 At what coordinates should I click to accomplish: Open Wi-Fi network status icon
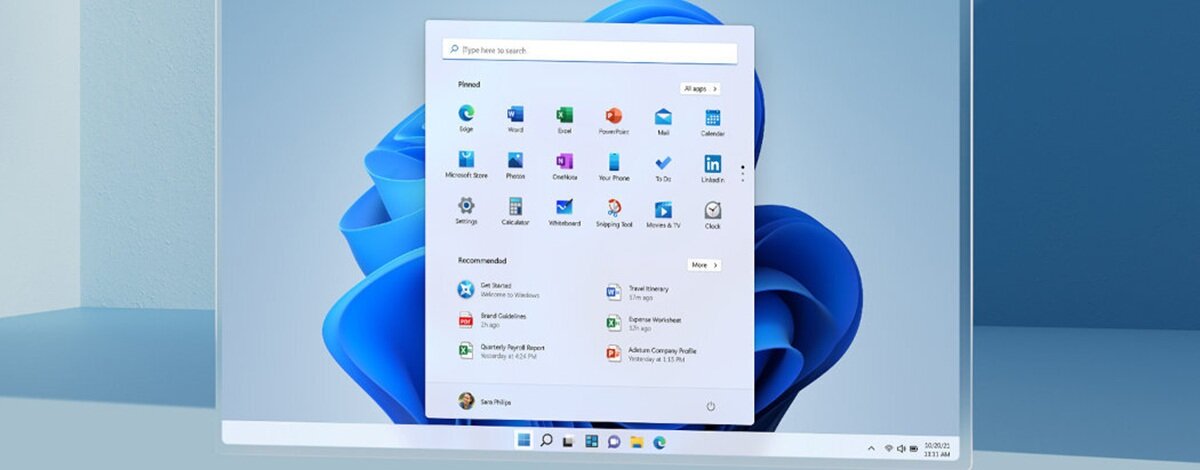point(888,448)
